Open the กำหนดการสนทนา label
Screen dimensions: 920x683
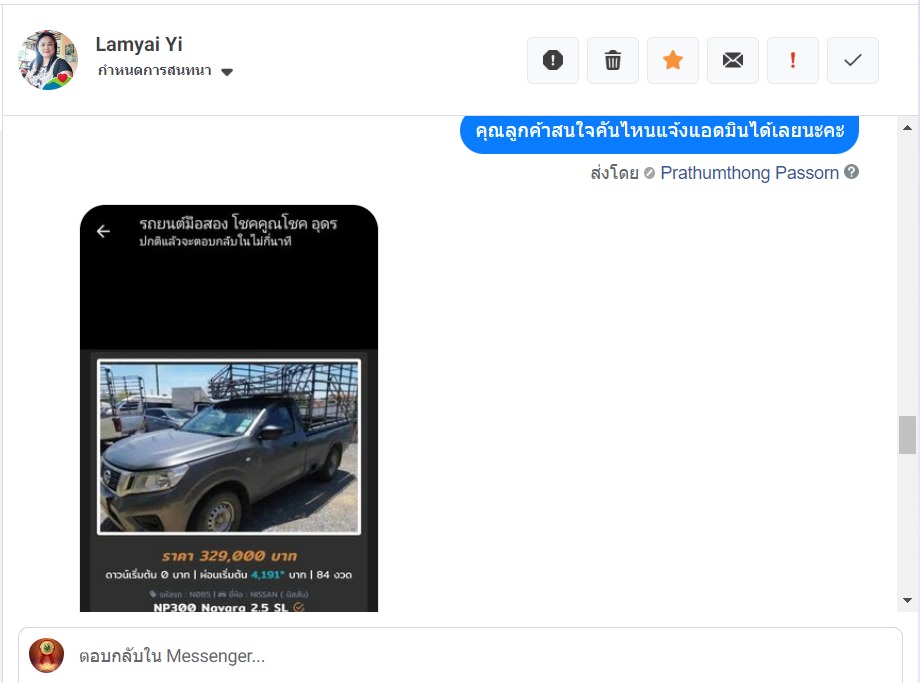click(x=154, y=71)
